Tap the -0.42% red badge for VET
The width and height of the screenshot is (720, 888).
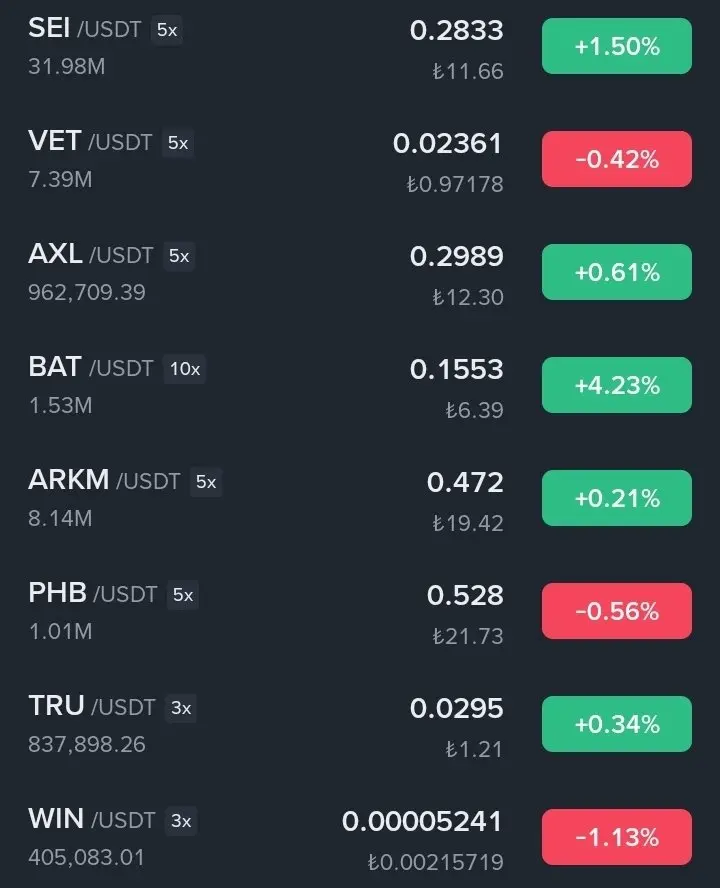[x=616, y=159]
